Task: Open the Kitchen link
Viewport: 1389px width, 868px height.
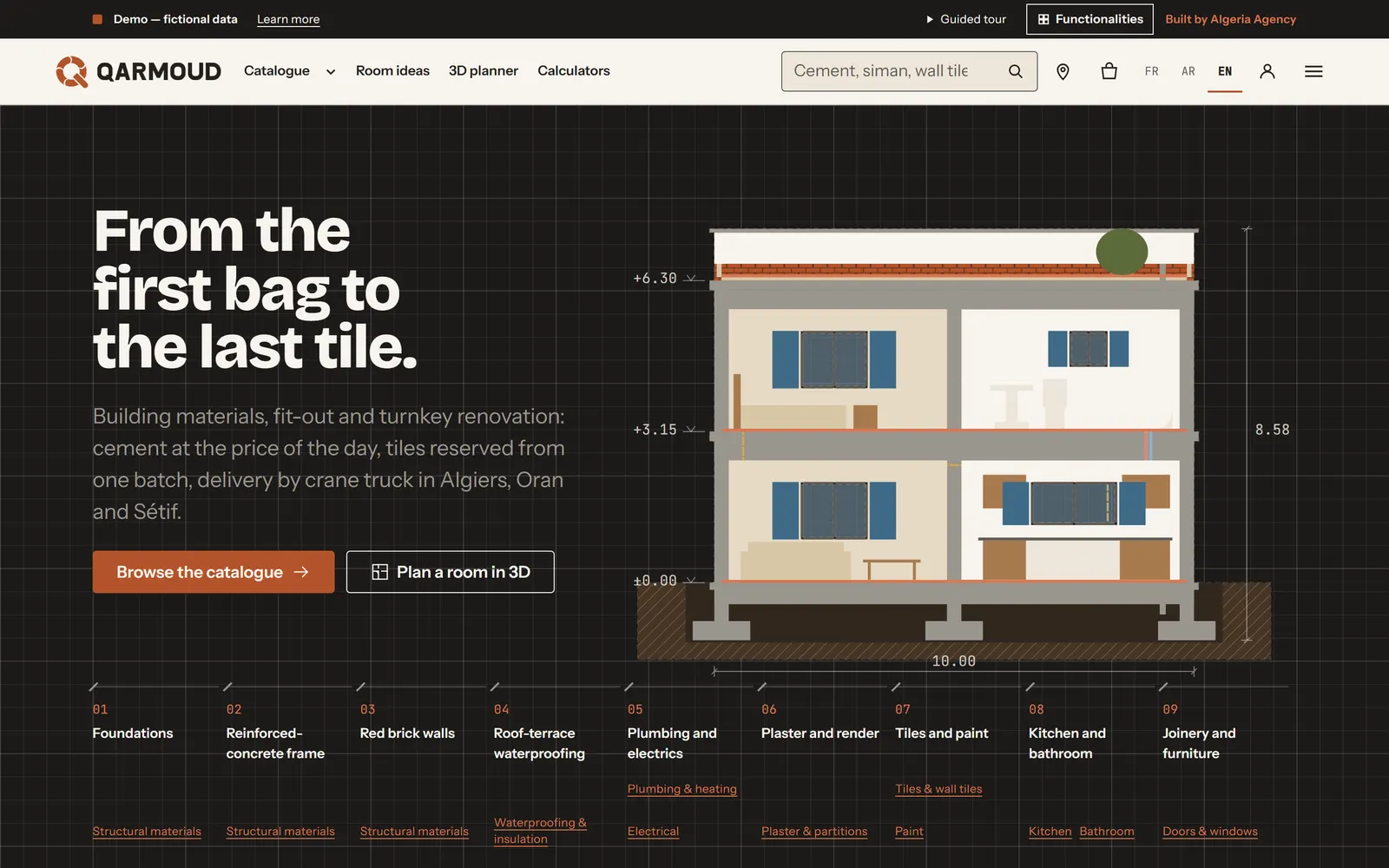Action: 1050,832
